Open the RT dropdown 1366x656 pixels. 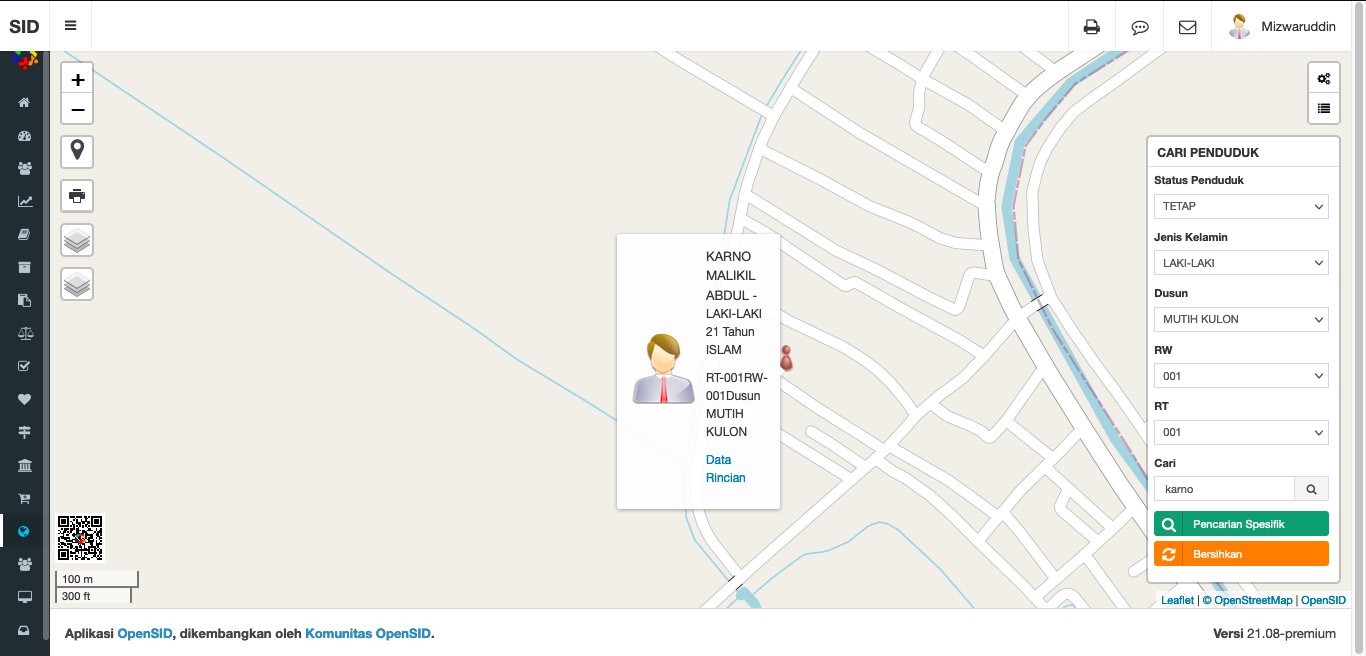point(1241,432)
